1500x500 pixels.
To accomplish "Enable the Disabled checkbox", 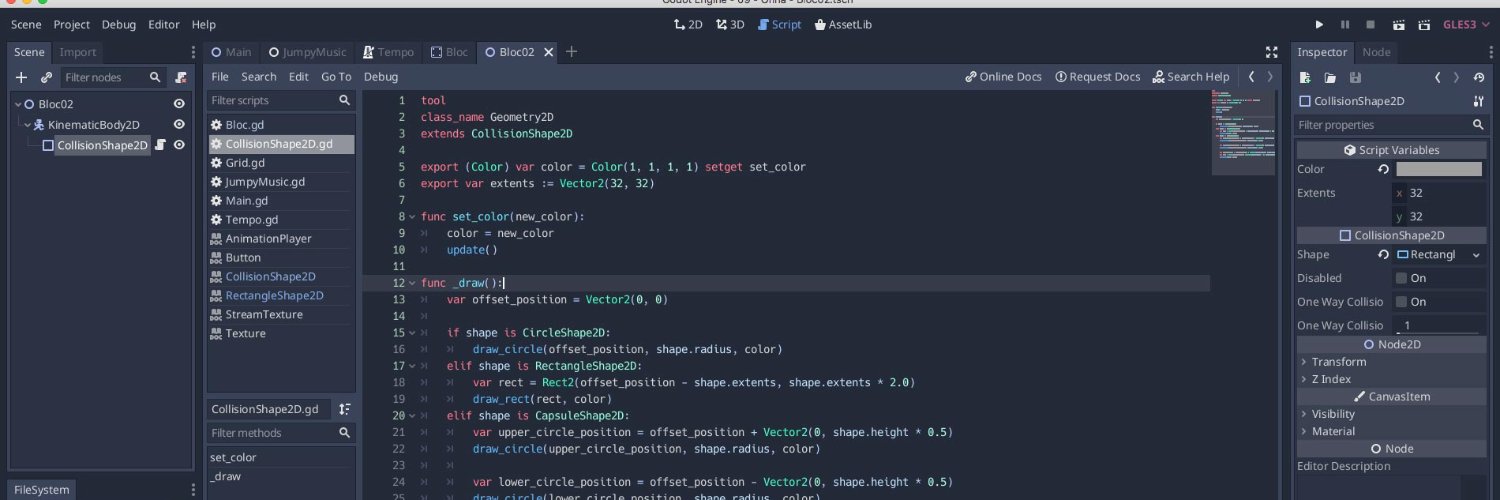I will coord(1401,278).
